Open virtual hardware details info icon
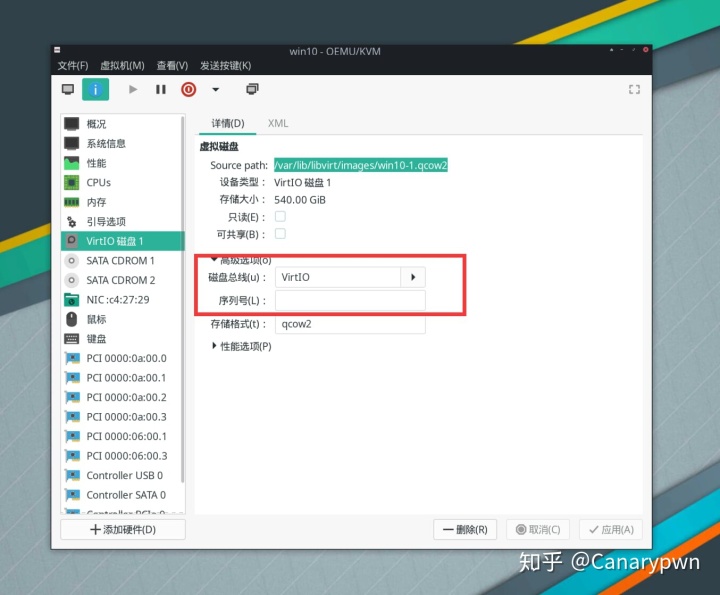The width and height of the screenshot is (720, 595). click(96, 89)
